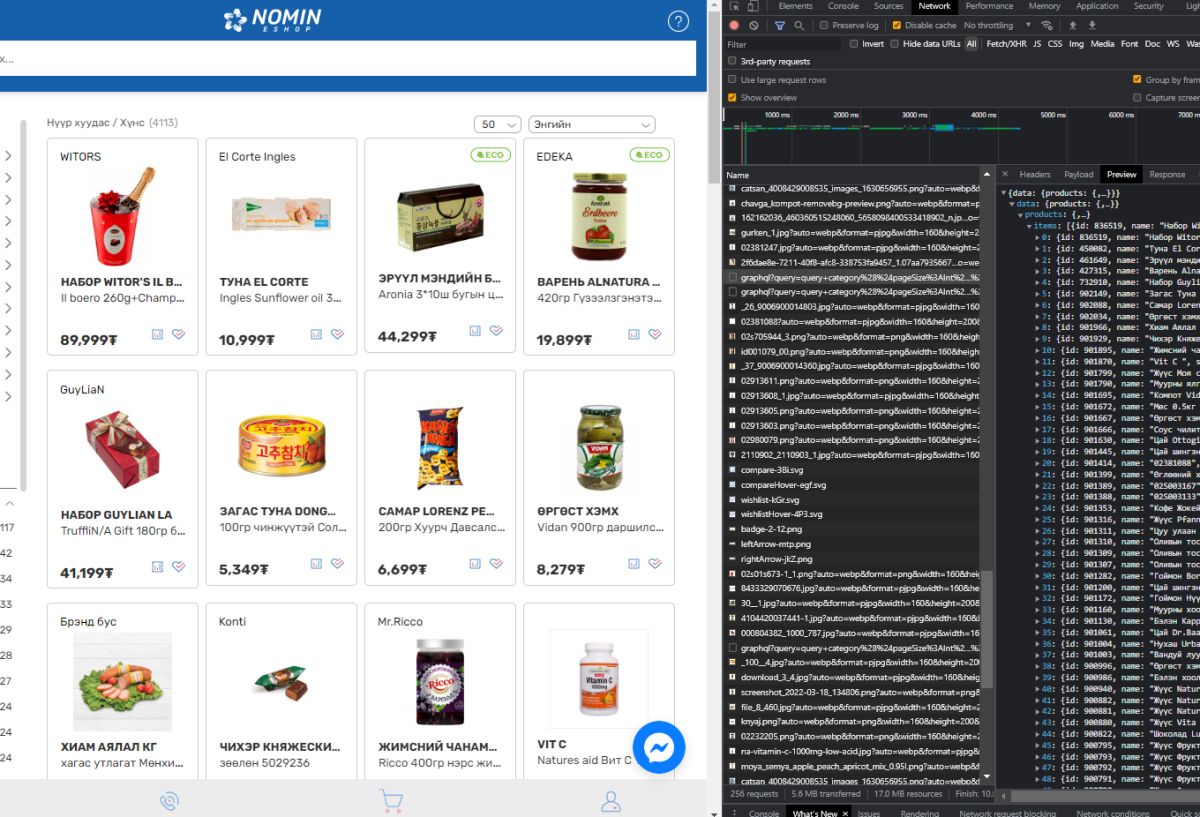
Task: Collapse the products node in Preview
Action: 1021,215
